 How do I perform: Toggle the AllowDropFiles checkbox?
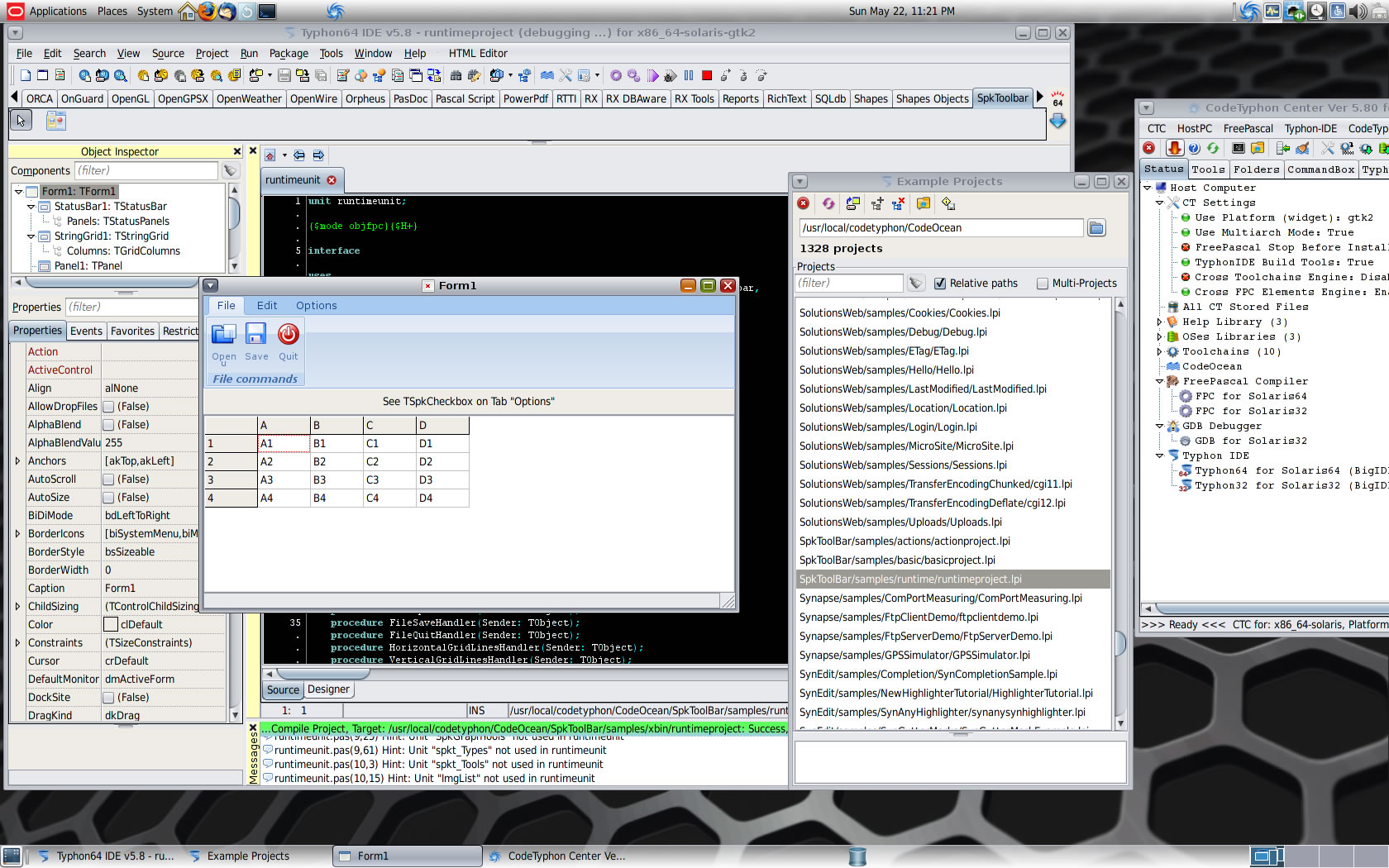tap(108, 407)
